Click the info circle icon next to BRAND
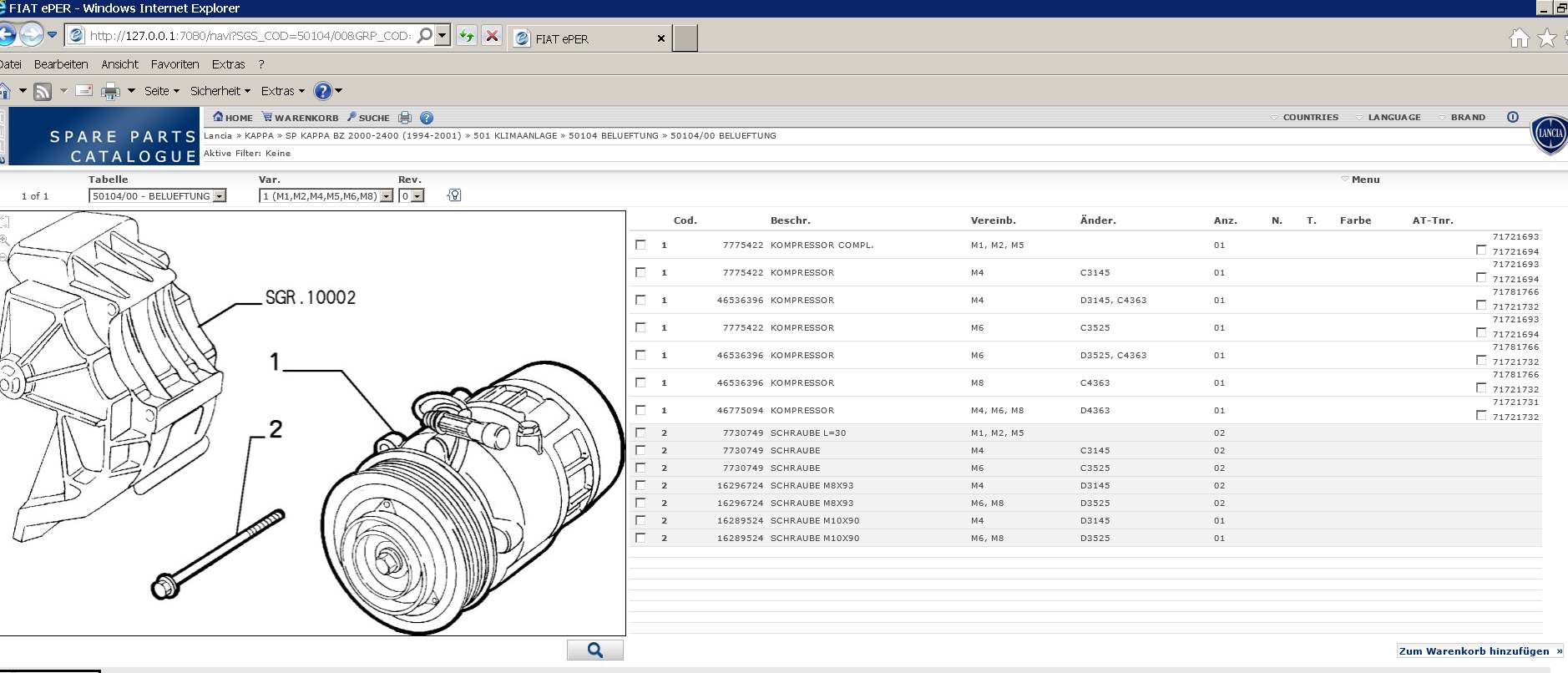Viewport: 1568px width, 673px height. click(x=1512, y=117)
